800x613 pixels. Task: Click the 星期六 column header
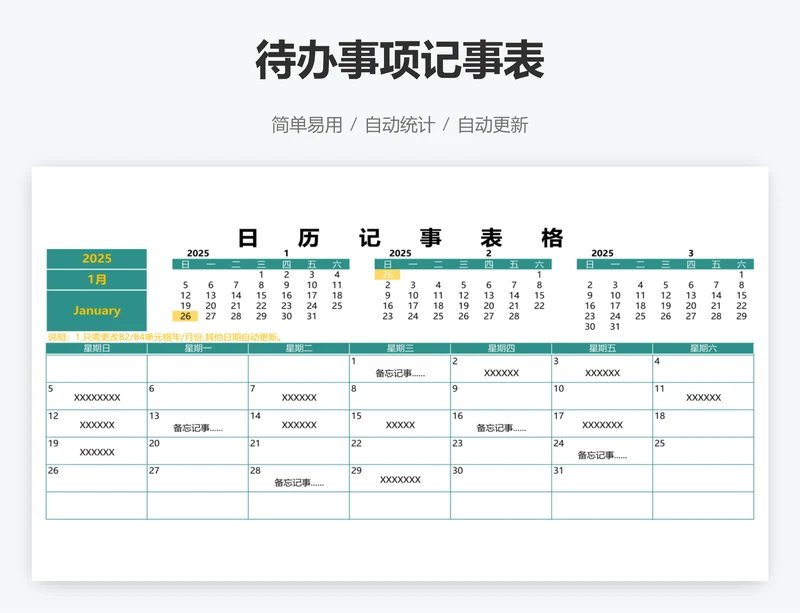[703, 348]
